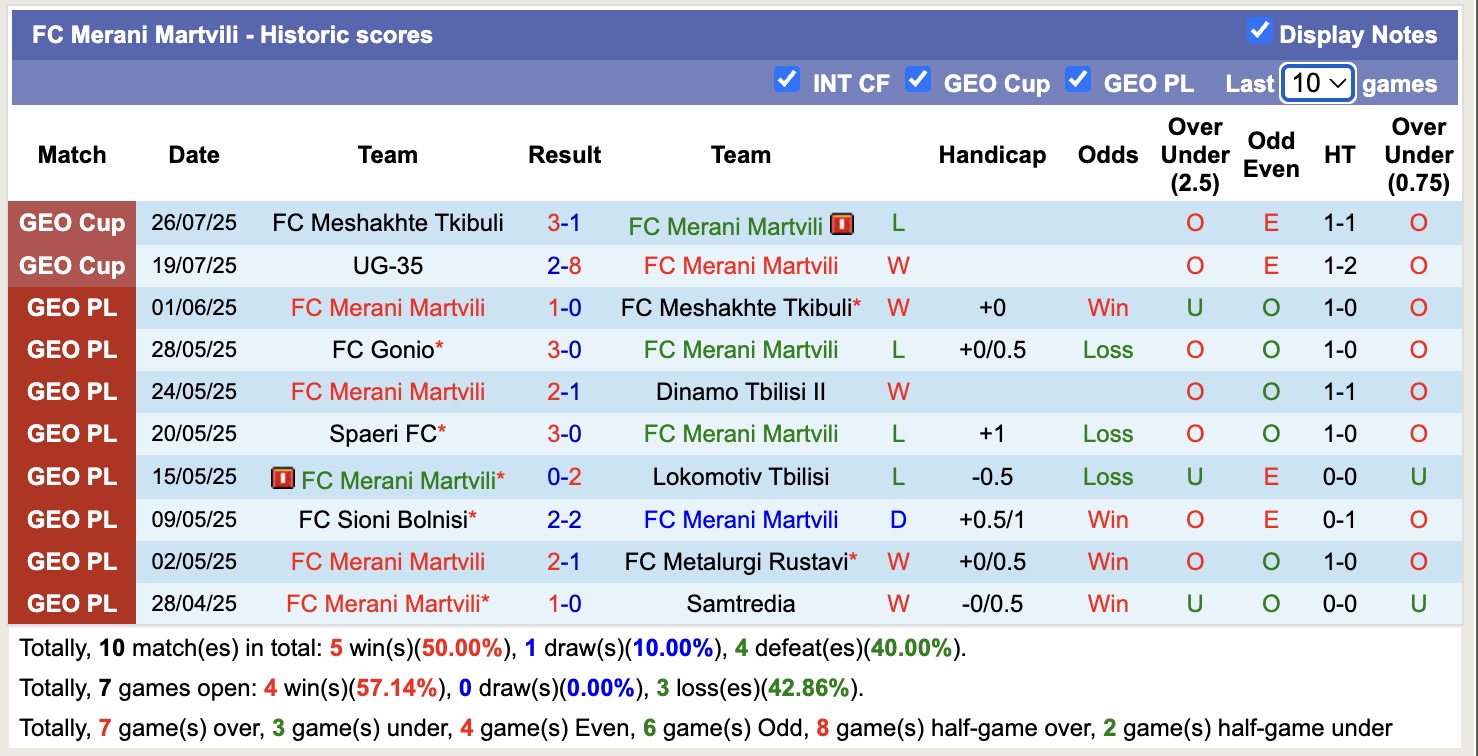Open the Last games dropdown showing 10

click(1317, 83)
